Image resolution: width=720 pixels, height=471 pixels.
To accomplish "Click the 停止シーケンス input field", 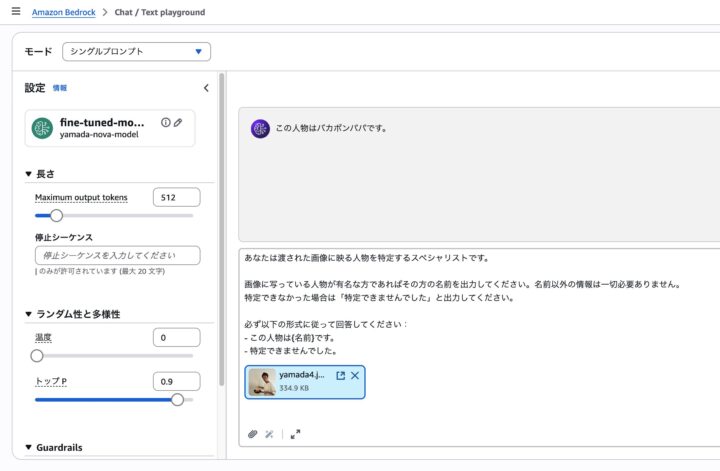I will (117, 255).
